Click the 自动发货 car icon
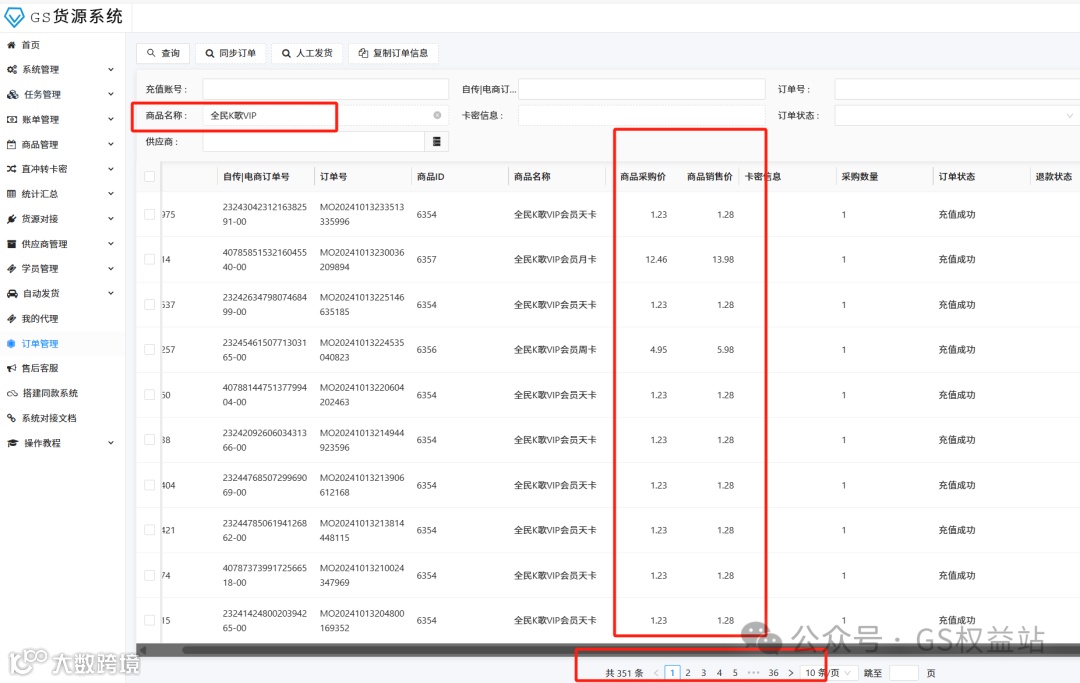 [12, 293]
